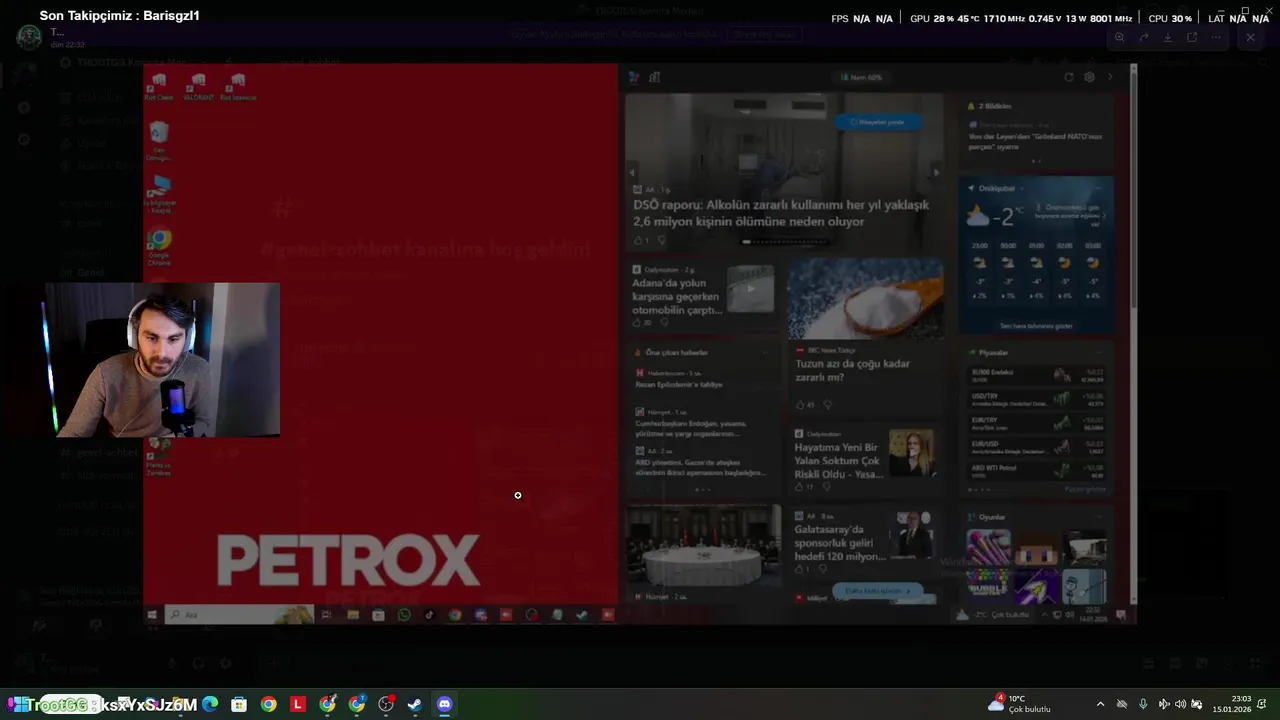Show hidden tray icons chevron
Viewport: 1280px width, 720px height.
(x=1100, y=704)
